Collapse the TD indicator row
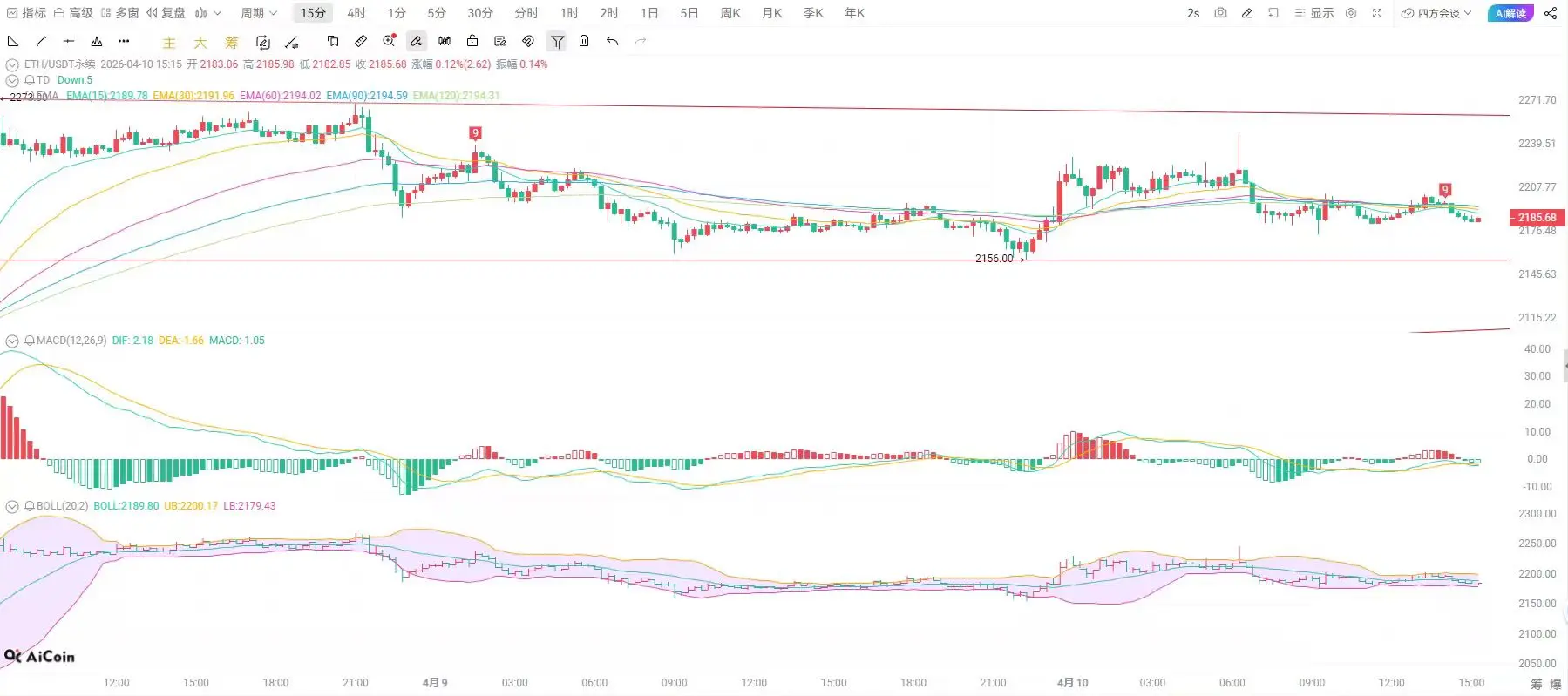The height and width of the screenshot is (696, 1568). click(x=12, y=80)
